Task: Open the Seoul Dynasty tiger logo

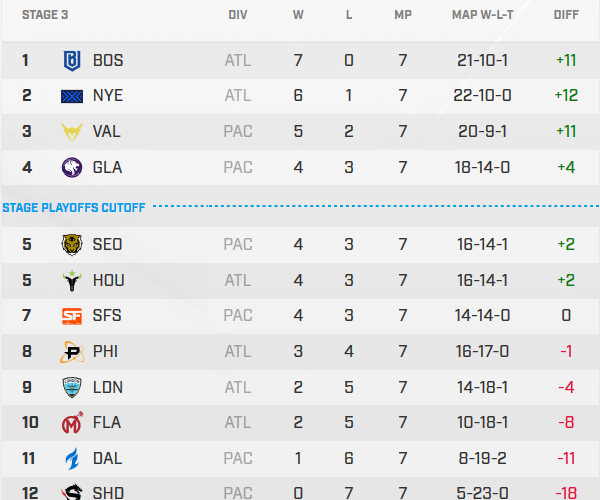Action: click(72, 244)
